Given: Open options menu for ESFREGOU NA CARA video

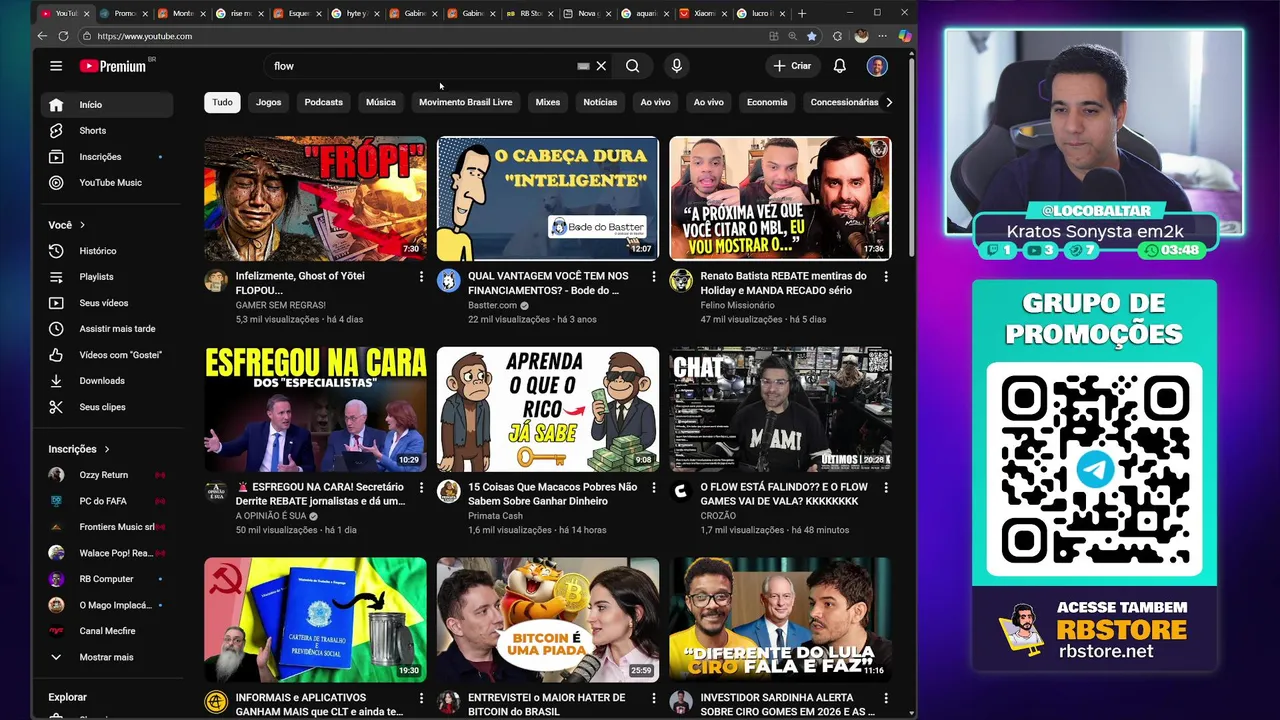Looking at the screenshot, I should click(421, 487).
